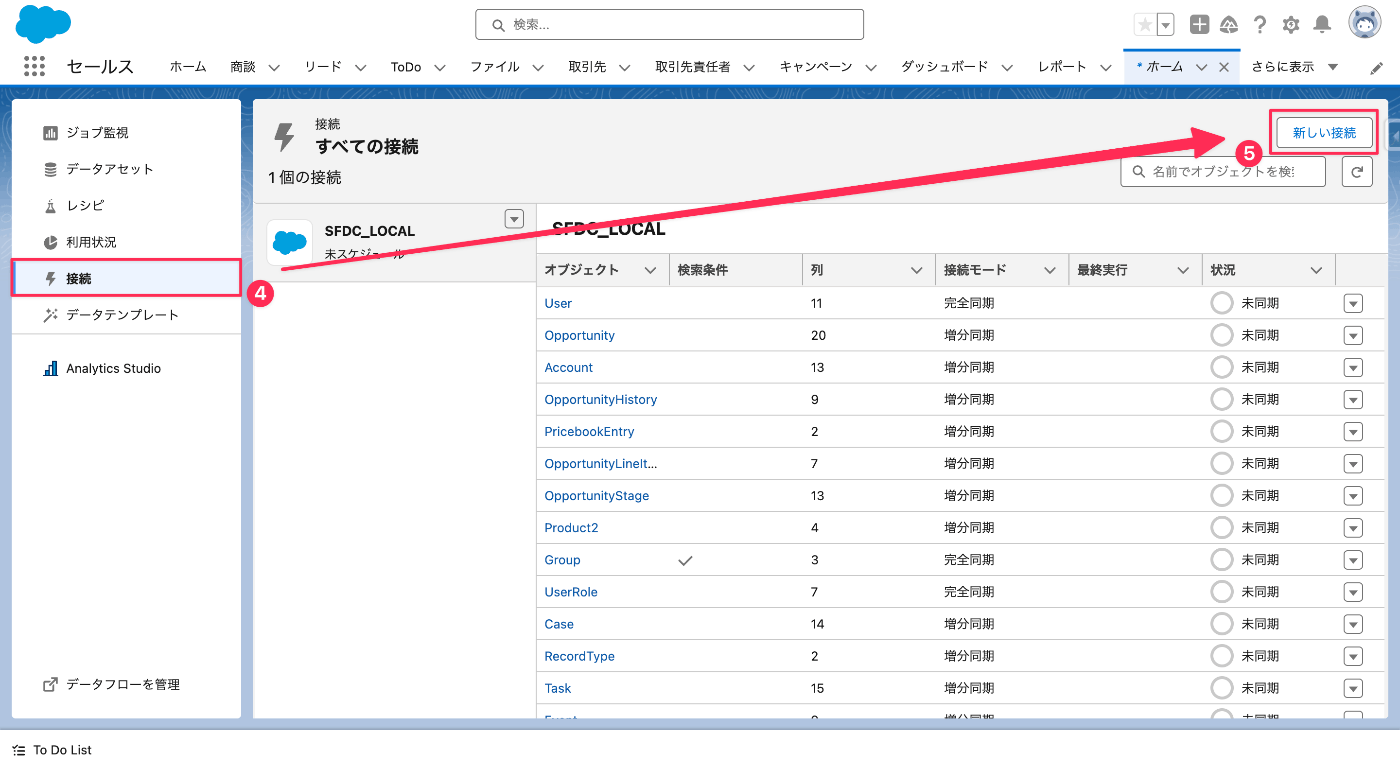This screenshot has height=769, width=1400.
Task: Open the Opportunity object link
Action: [x=580, y=335]
